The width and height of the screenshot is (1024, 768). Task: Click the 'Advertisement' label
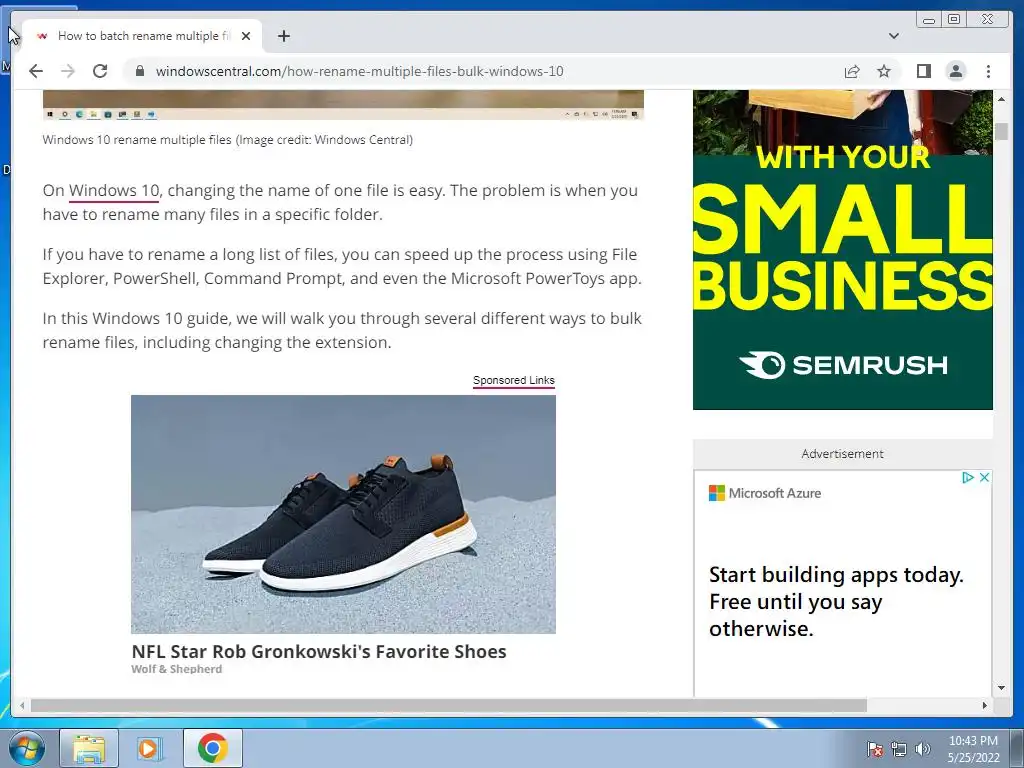click(842, 454)
